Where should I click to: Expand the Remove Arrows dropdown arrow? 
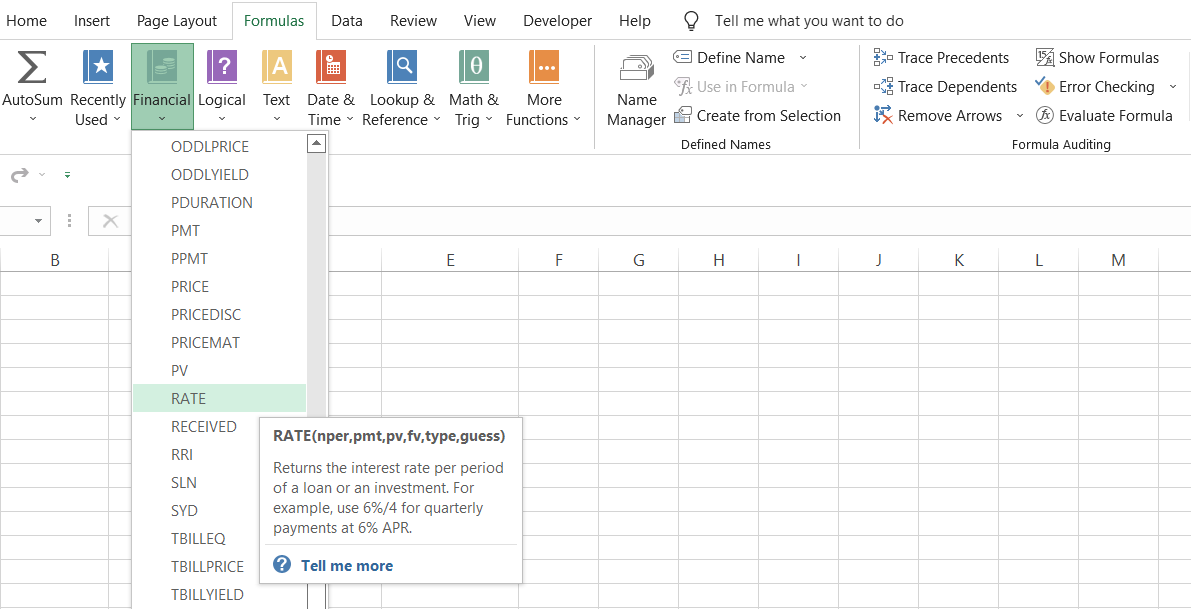1020,116
